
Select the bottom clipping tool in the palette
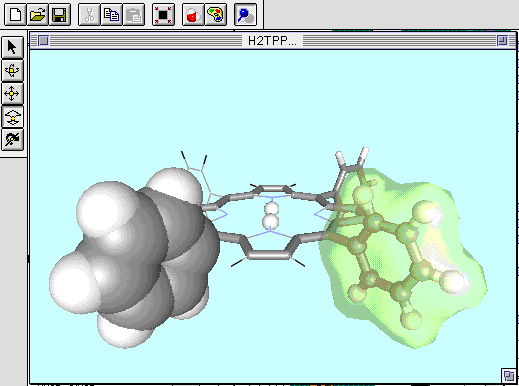12,139
